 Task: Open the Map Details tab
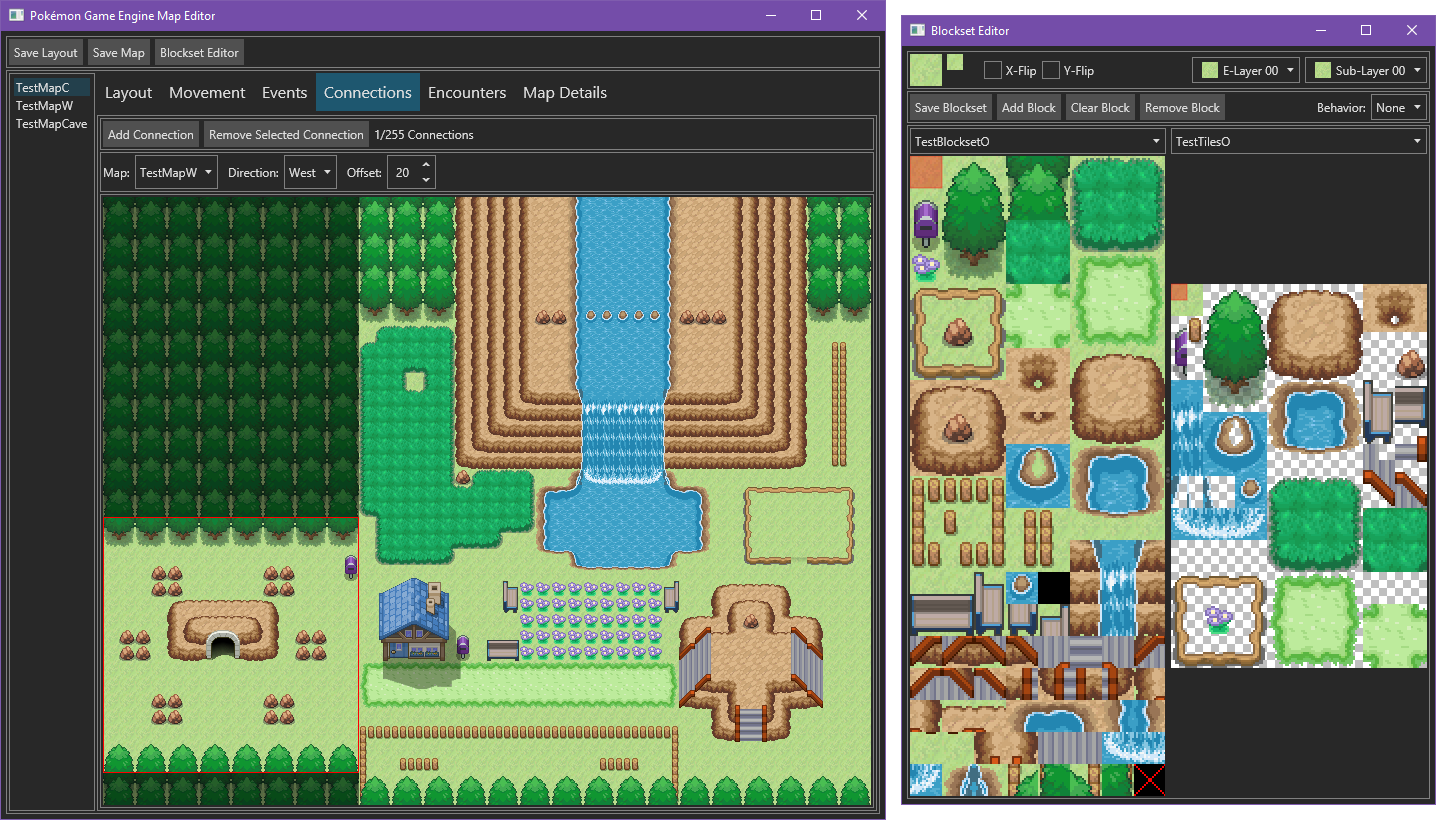pyautogui.click(x=565, y=92)
